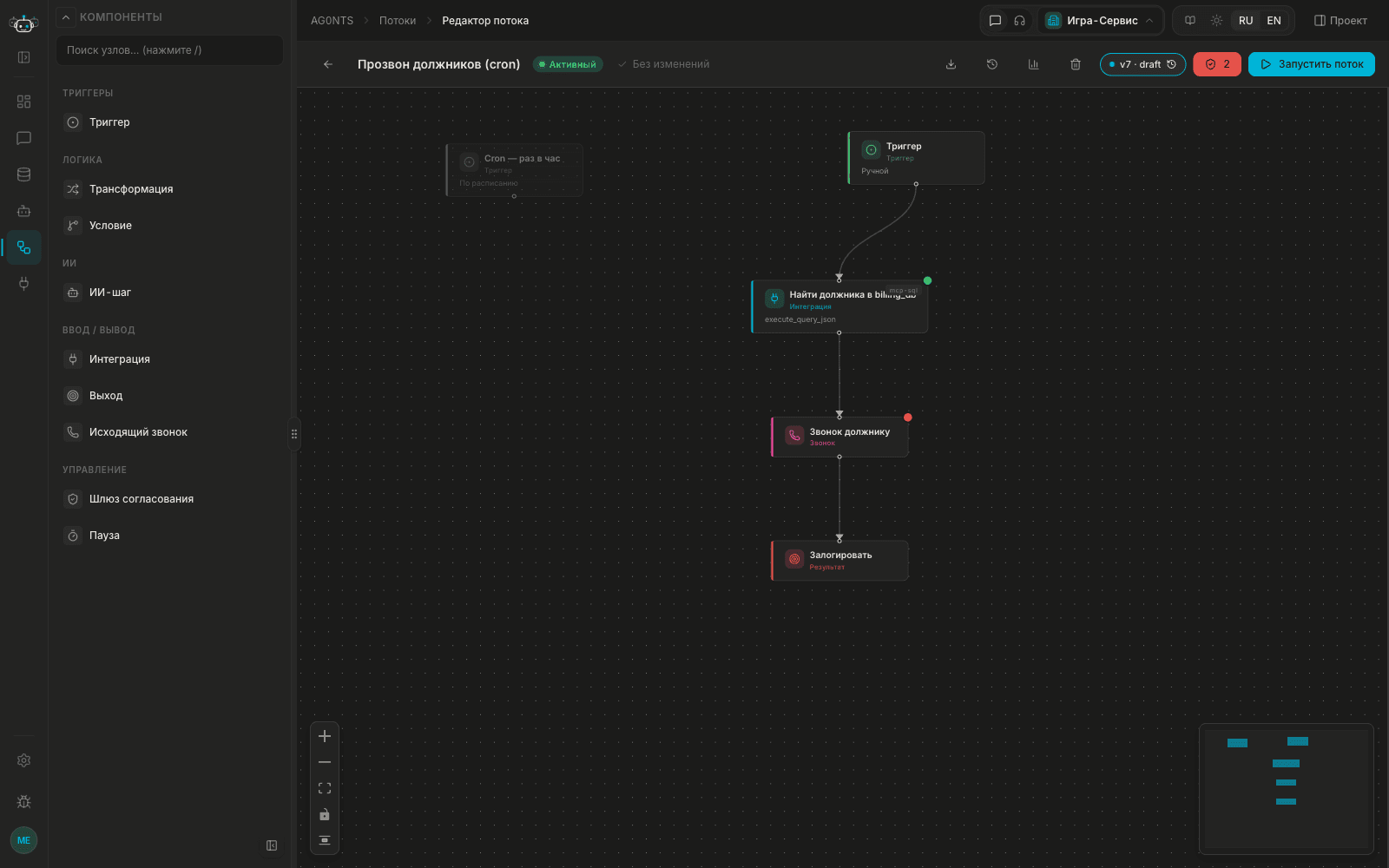Select the Найти должника integration node
1389x868 pixels.
(839, 306)
